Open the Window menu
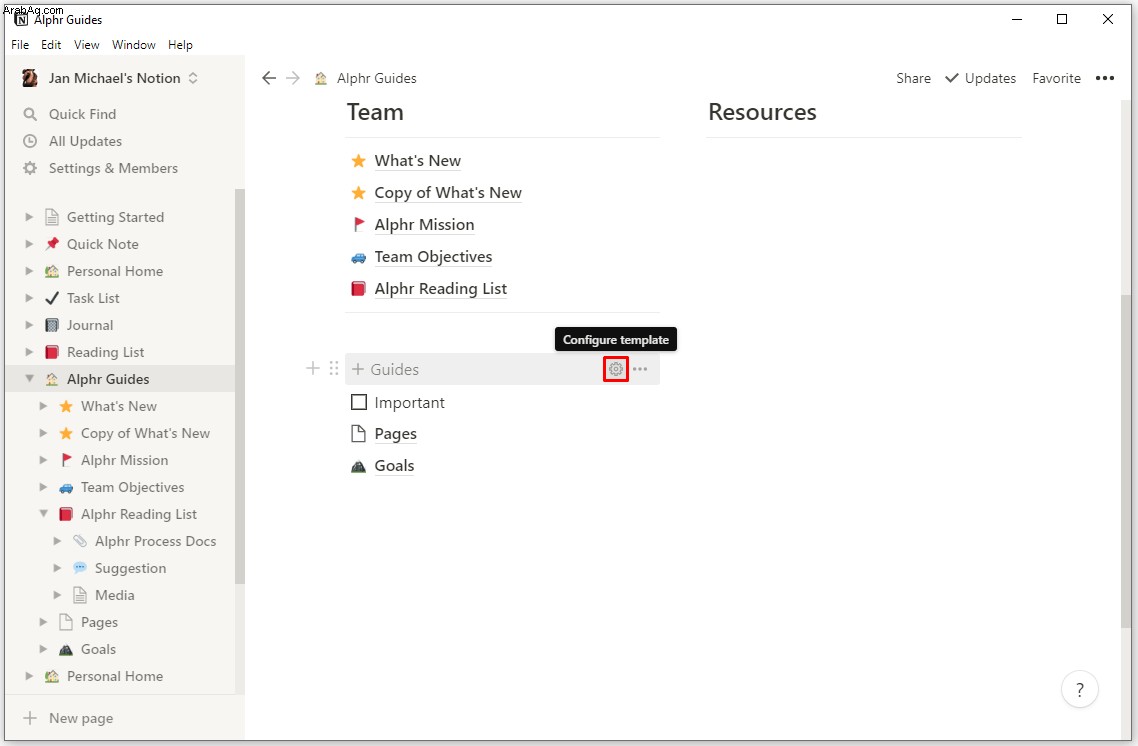Viewport: 1138px width, 746px height. [x=134, y=45]
